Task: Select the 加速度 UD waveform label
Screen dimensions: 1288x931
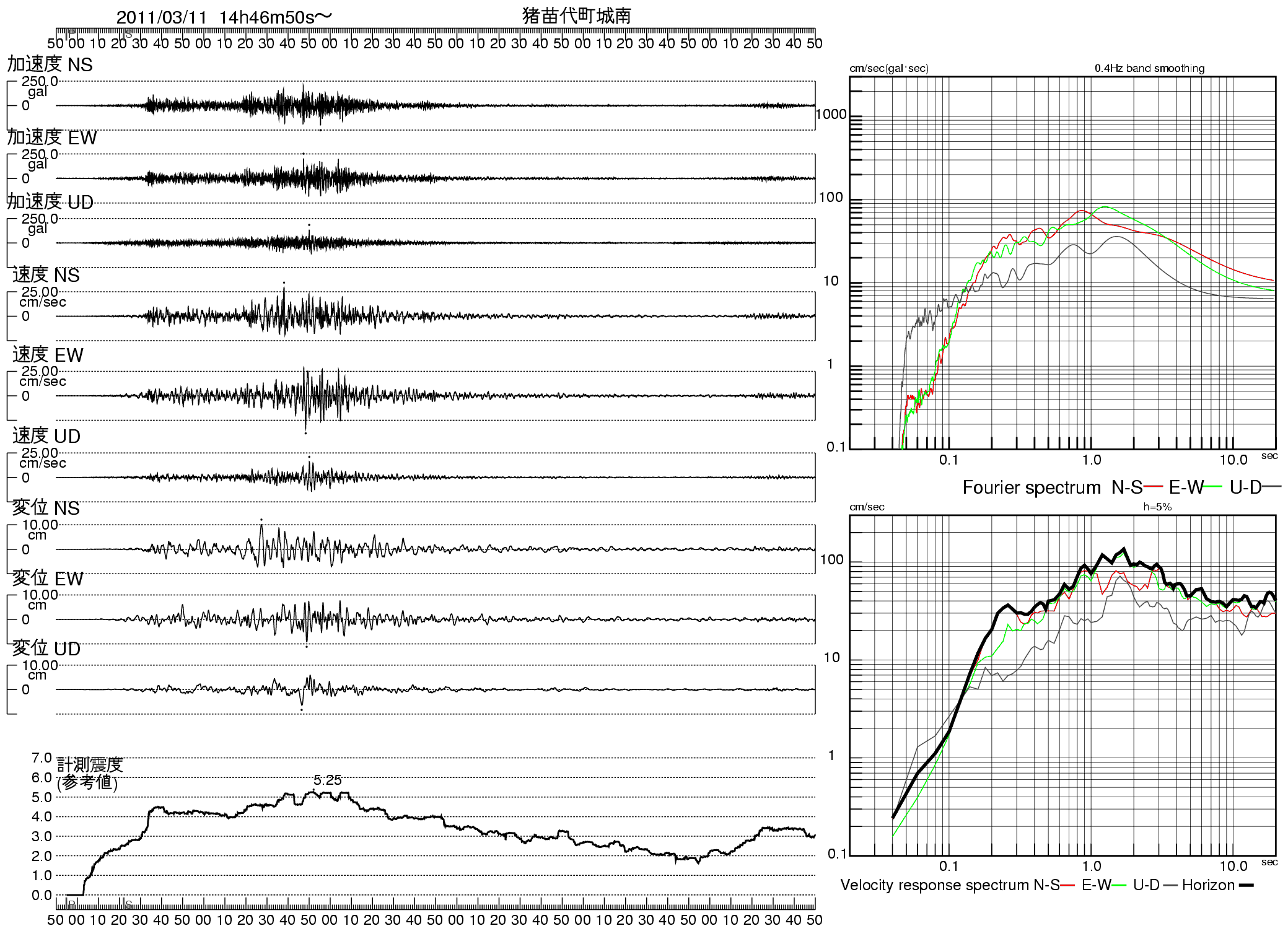Action: click(x=50, y=202)
